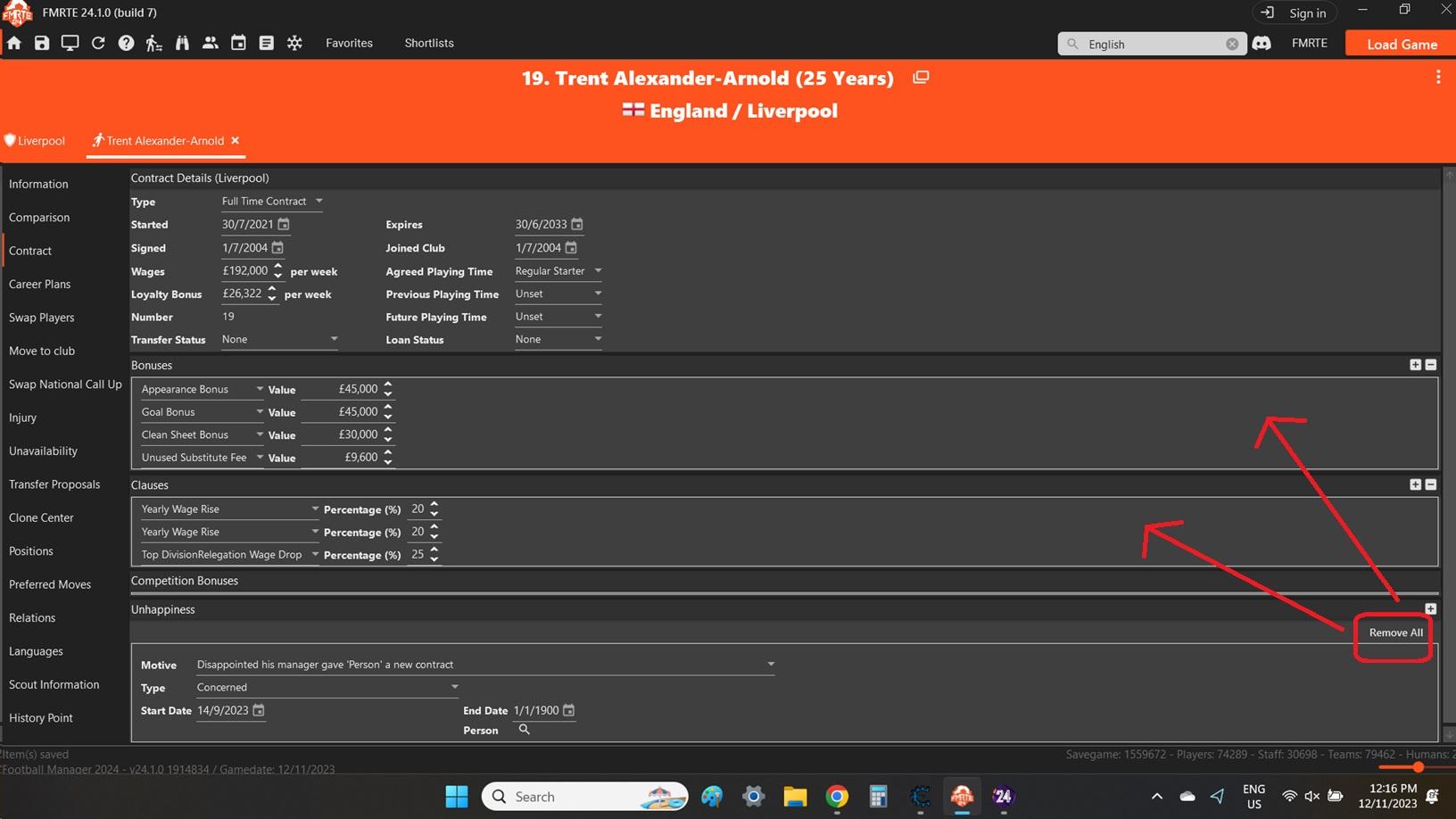Open the Information sidebar section
Image resolution: width=1456 pixels, height=819 pixels.
pyautogui.click(x=38, y=184)
